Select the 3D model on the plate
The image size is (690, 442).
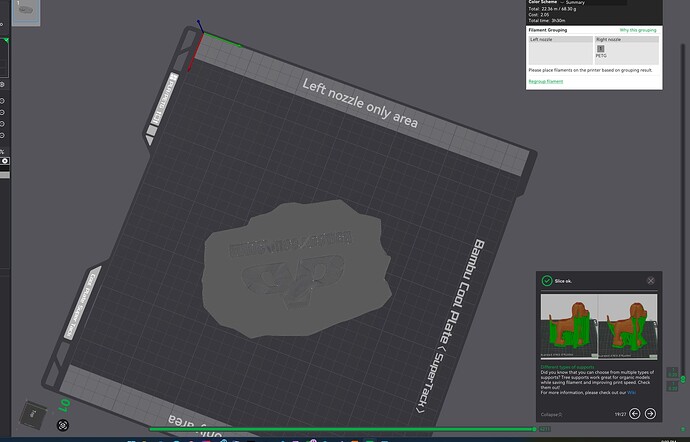coord(296,268)
